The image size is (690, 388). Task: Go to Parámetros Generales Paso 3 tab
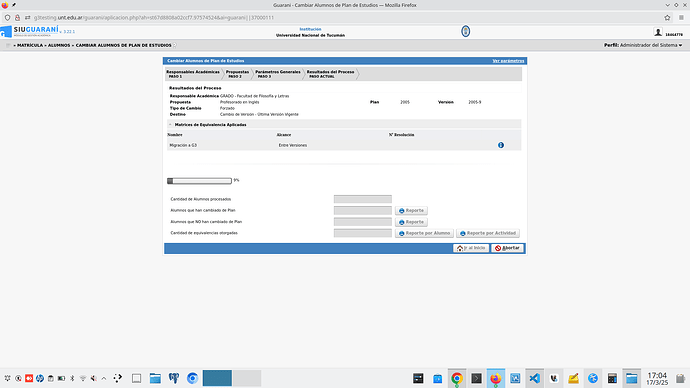tap(278, 74)
